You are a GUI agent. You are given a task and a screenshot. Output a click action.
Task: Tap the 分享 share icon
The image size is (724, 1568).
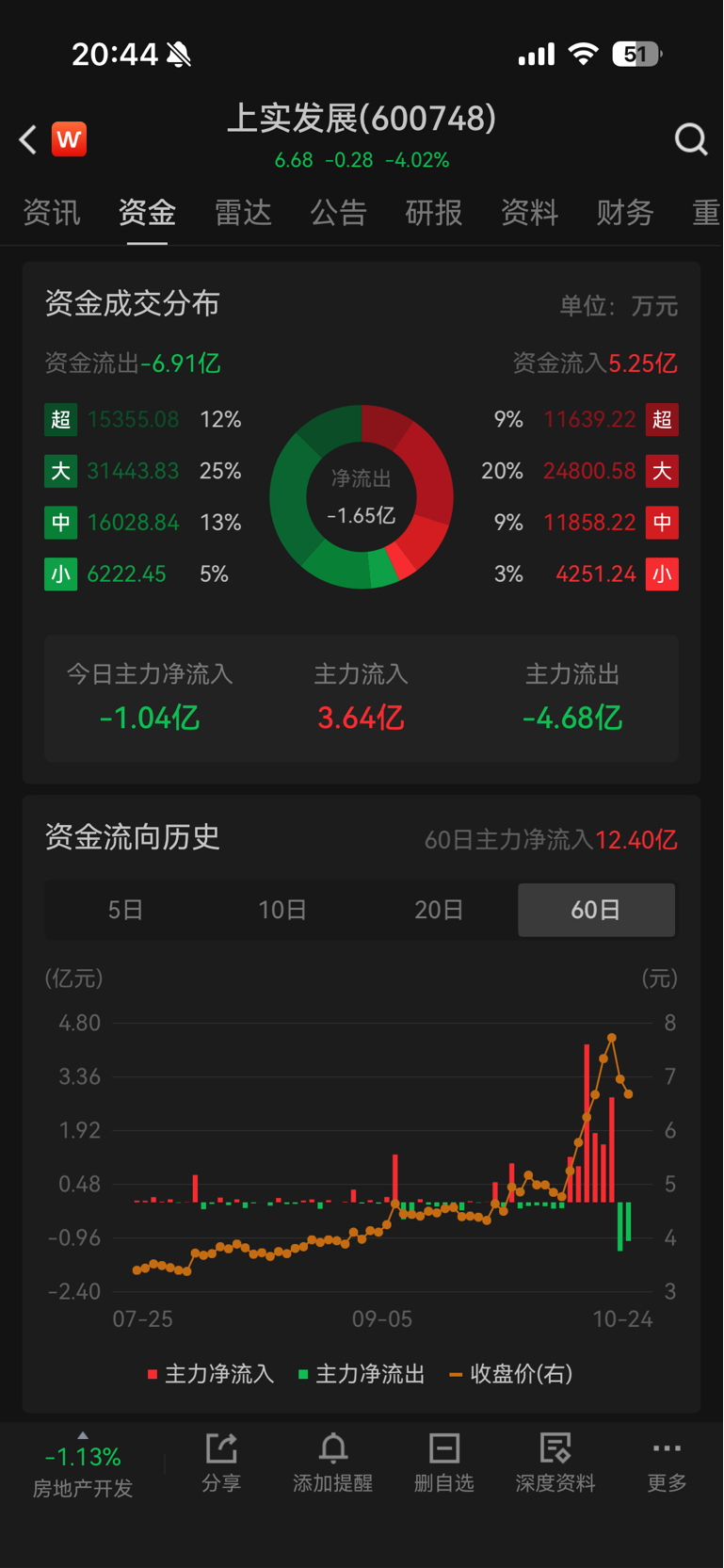[x=221, y=1448]
